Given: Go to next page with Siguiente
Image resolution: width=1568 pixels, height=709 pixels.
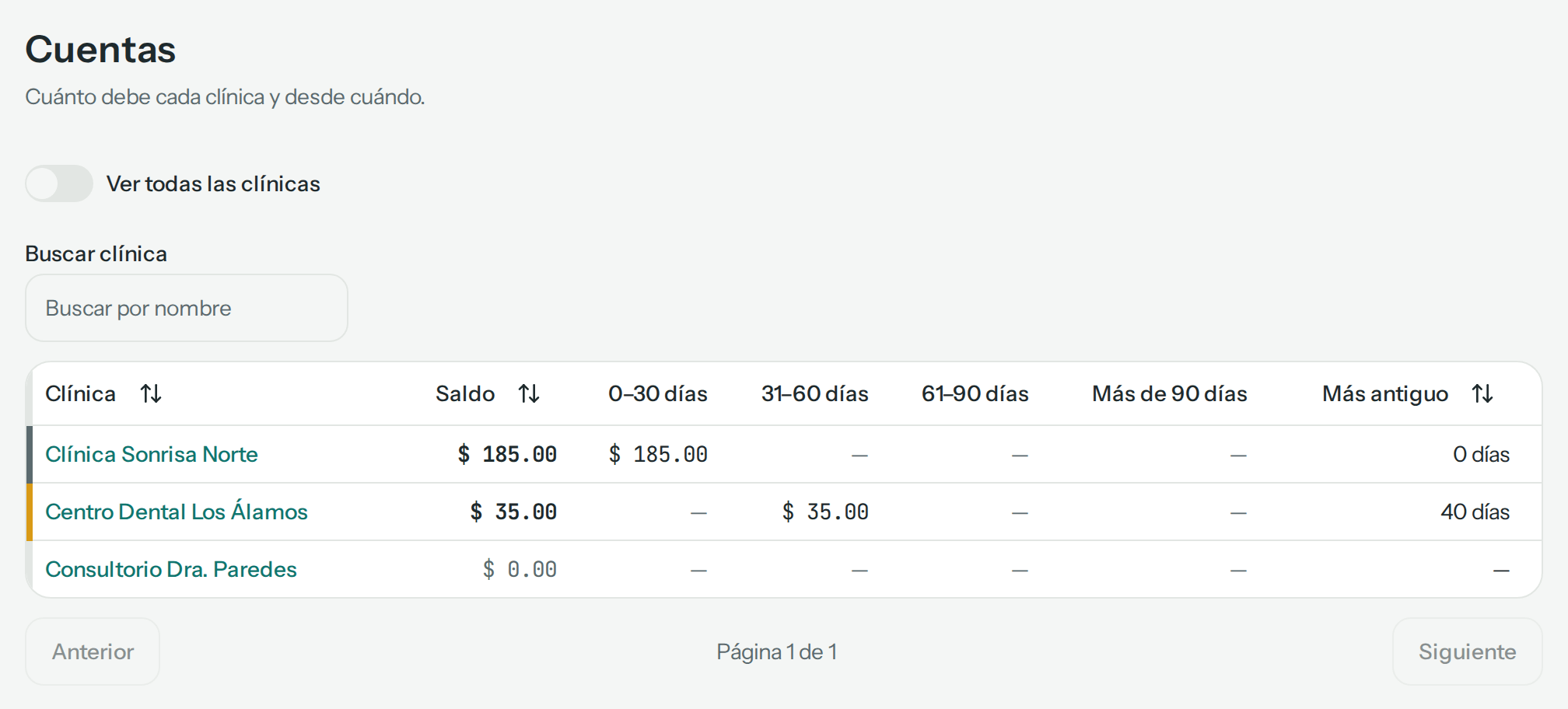Looking at the screenshot, I should point(1467,651).
